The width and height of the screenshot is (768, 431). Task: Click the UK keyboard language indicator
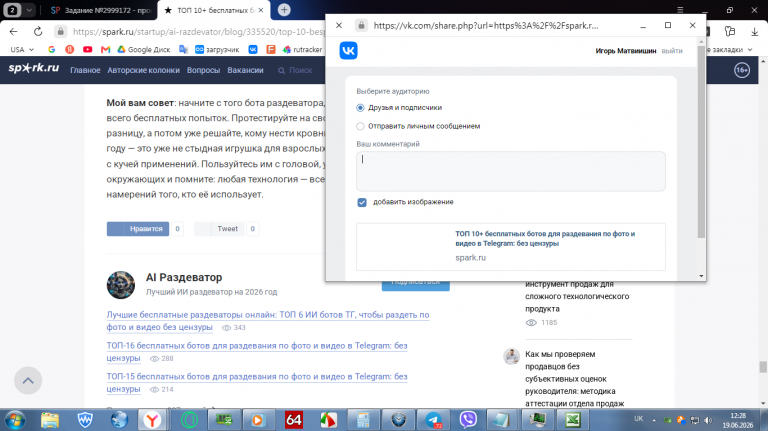pos(638,419)
